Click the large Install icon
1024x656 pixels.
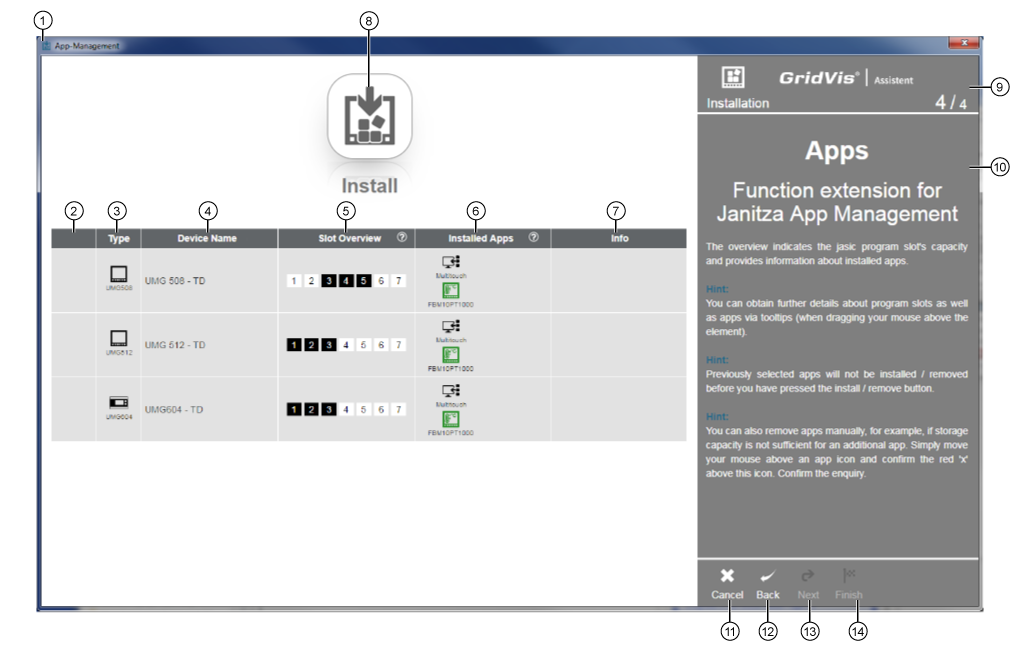pos(369,116)
